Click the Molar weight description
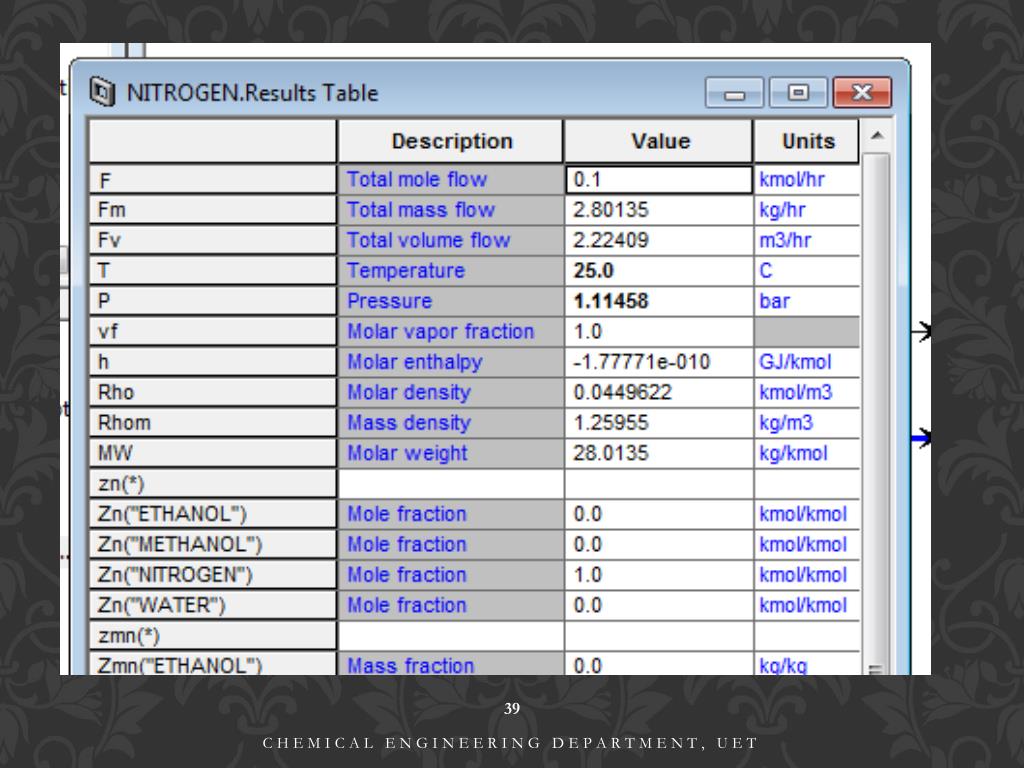The height and width of the screenshot is (768, 1024). tap(451, 453)
